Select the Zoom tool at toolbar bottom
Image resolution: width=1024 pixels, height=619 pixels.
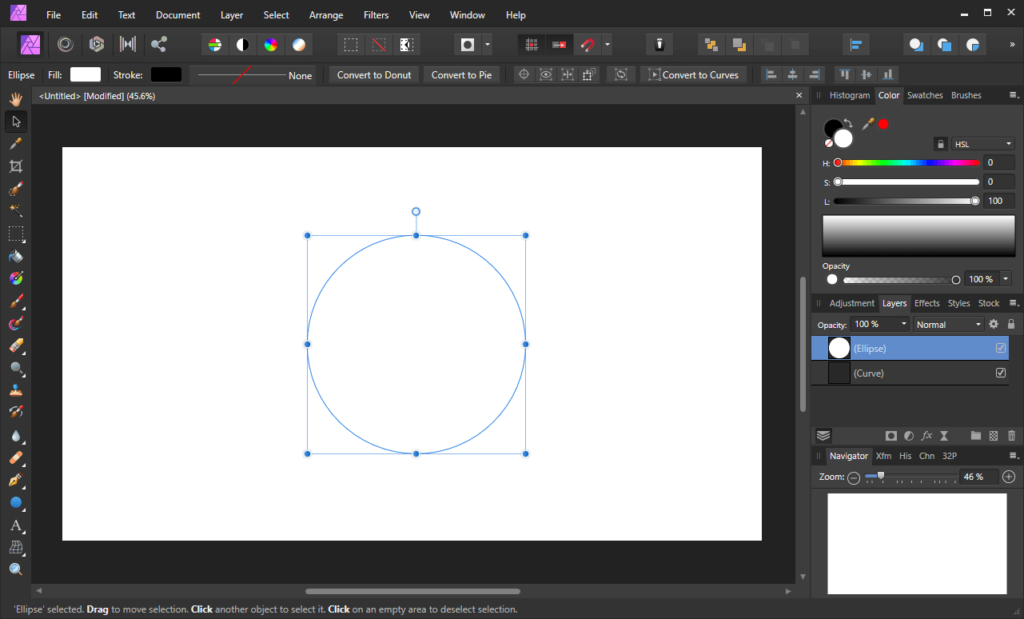point(15,570)
